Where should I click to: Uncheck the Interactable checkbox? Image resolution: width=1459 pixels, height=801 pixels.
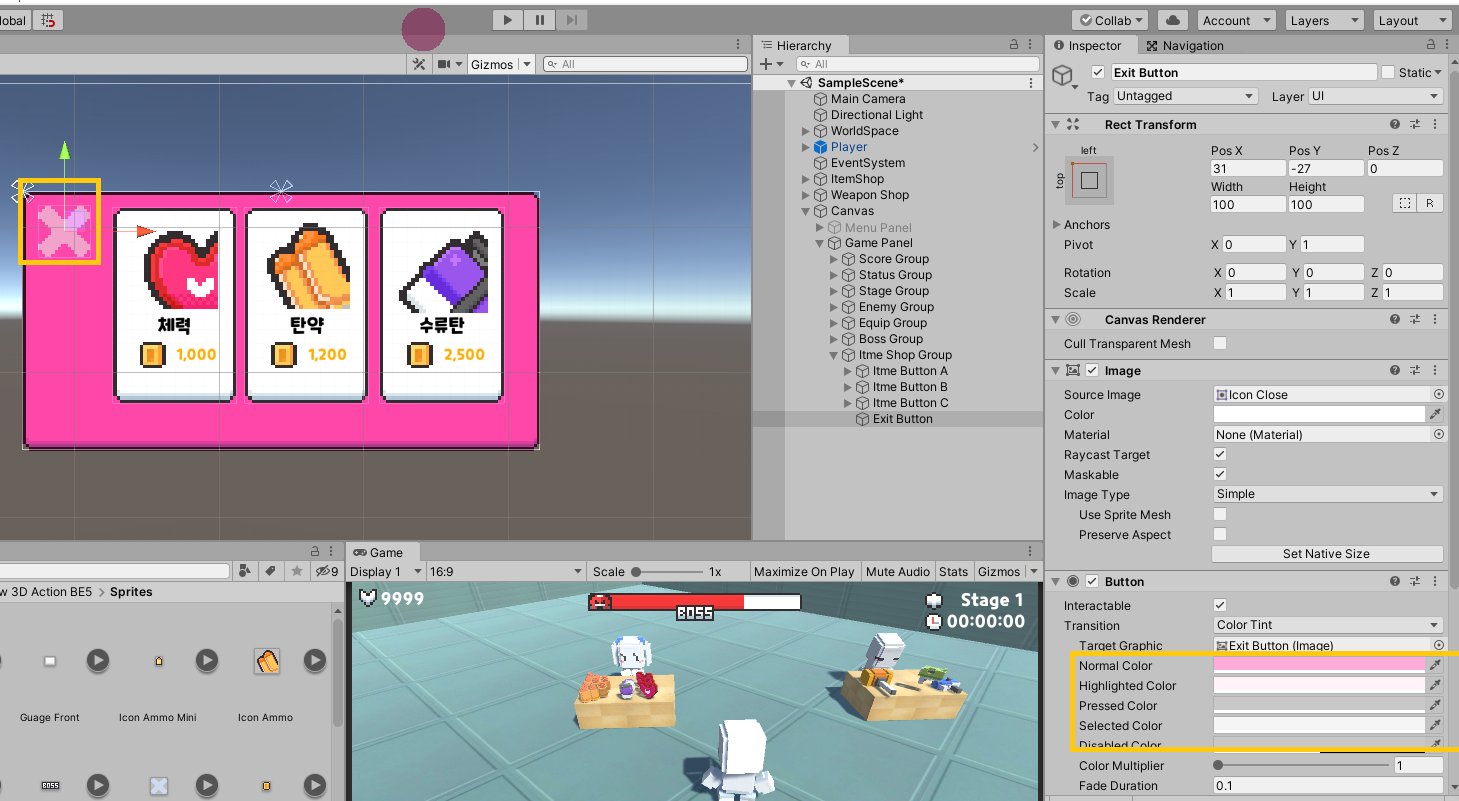pyautogui.click(x=1220, y=605)
